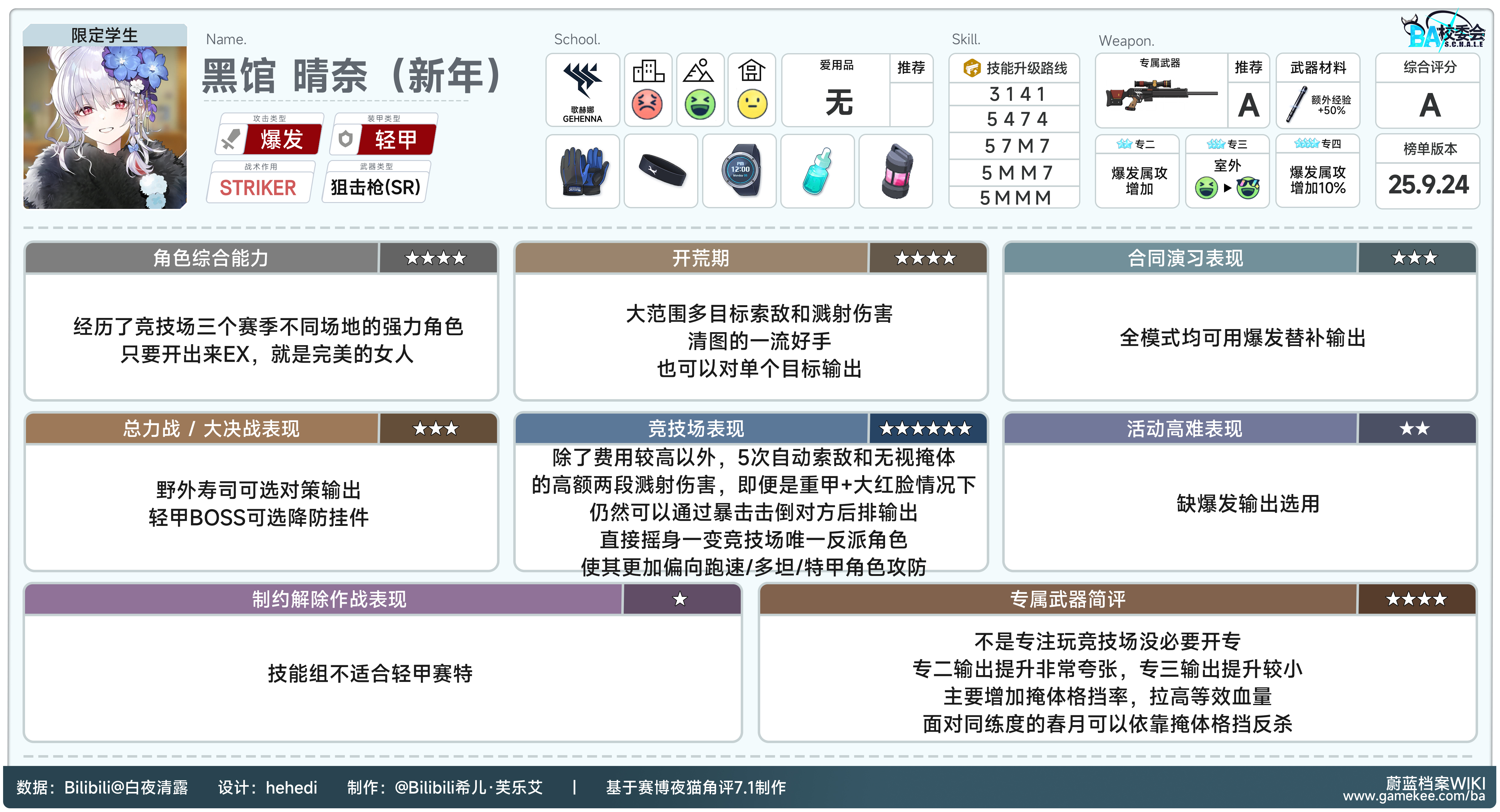Click the outdoor terrain mountain icon

click(699, 71)
